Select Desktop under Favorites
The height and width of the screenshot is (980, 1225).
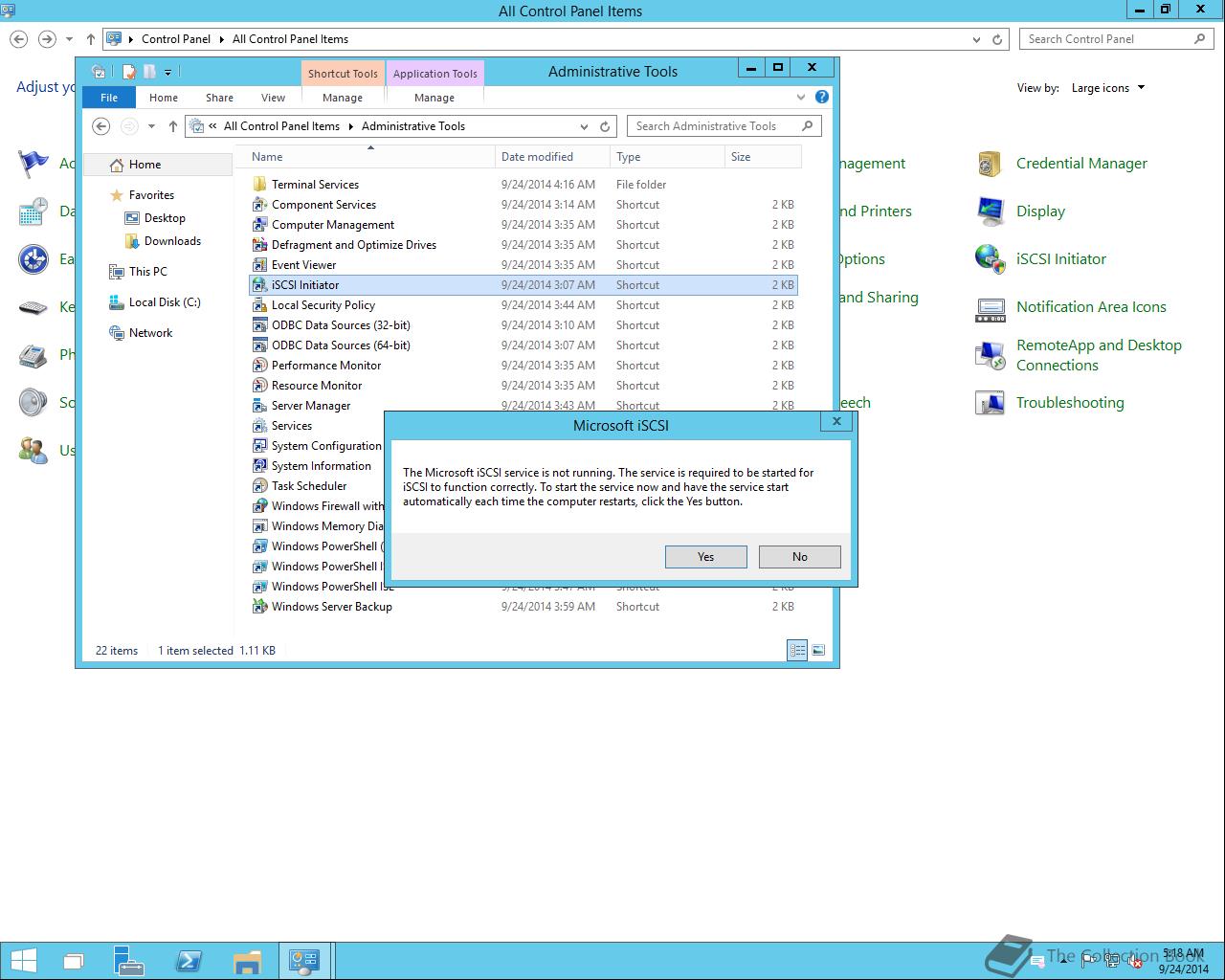click(x=165, y=218)
